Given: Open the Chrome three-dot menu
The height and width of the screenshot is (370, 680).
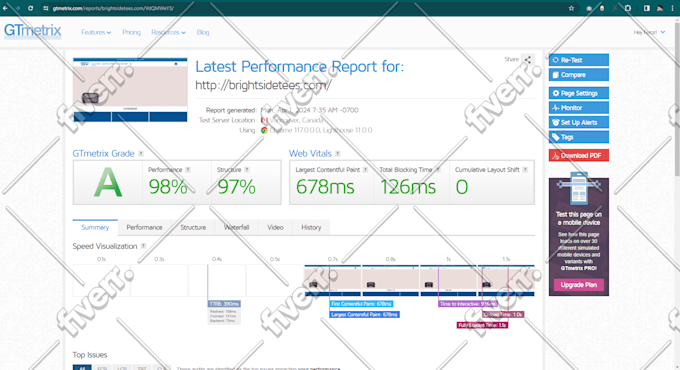Looking at the screenshot, I should coord(673,8).
